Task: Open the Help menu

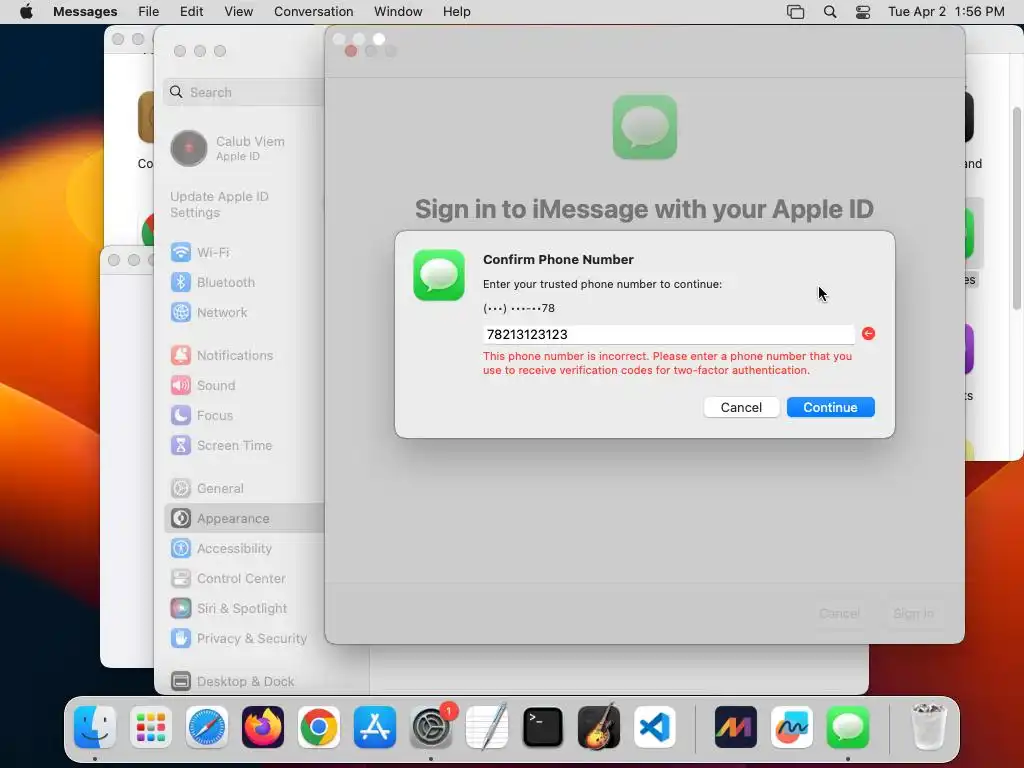Action: click(x=456, y=12)
